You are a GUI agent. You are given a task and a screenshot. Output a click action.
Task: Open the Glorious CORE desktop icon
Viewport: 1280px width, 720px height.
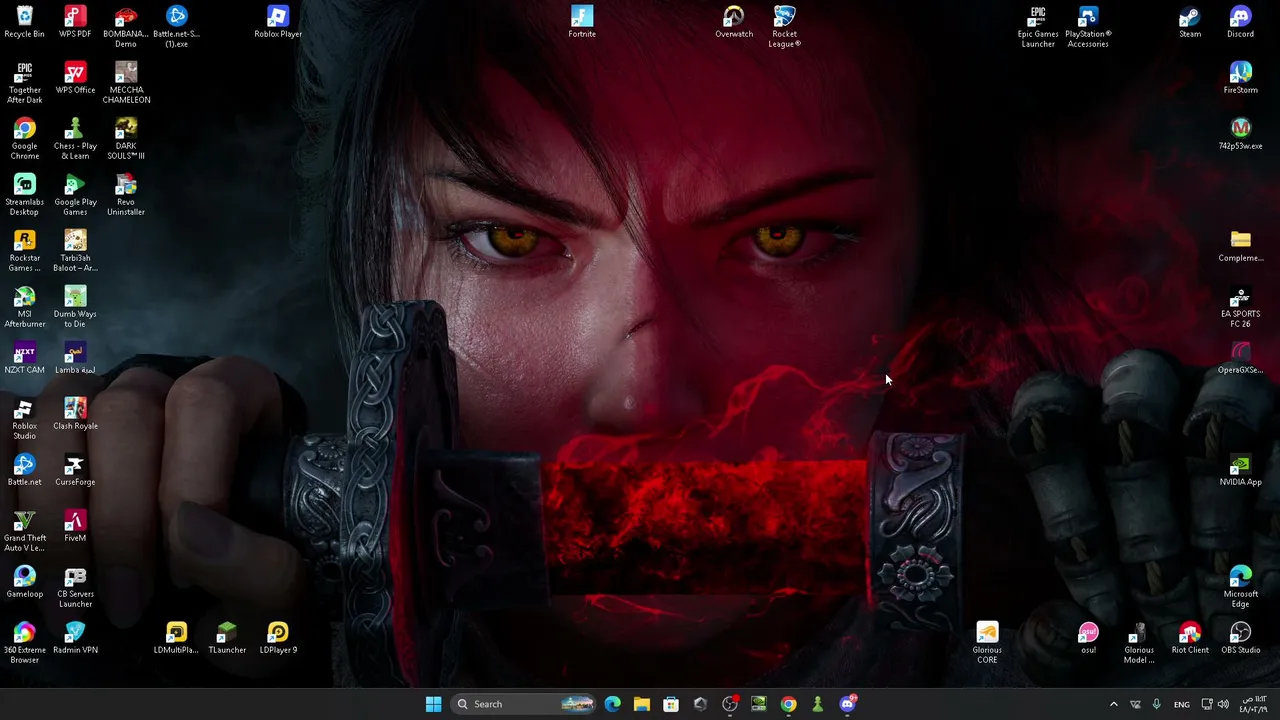(987, 643)
